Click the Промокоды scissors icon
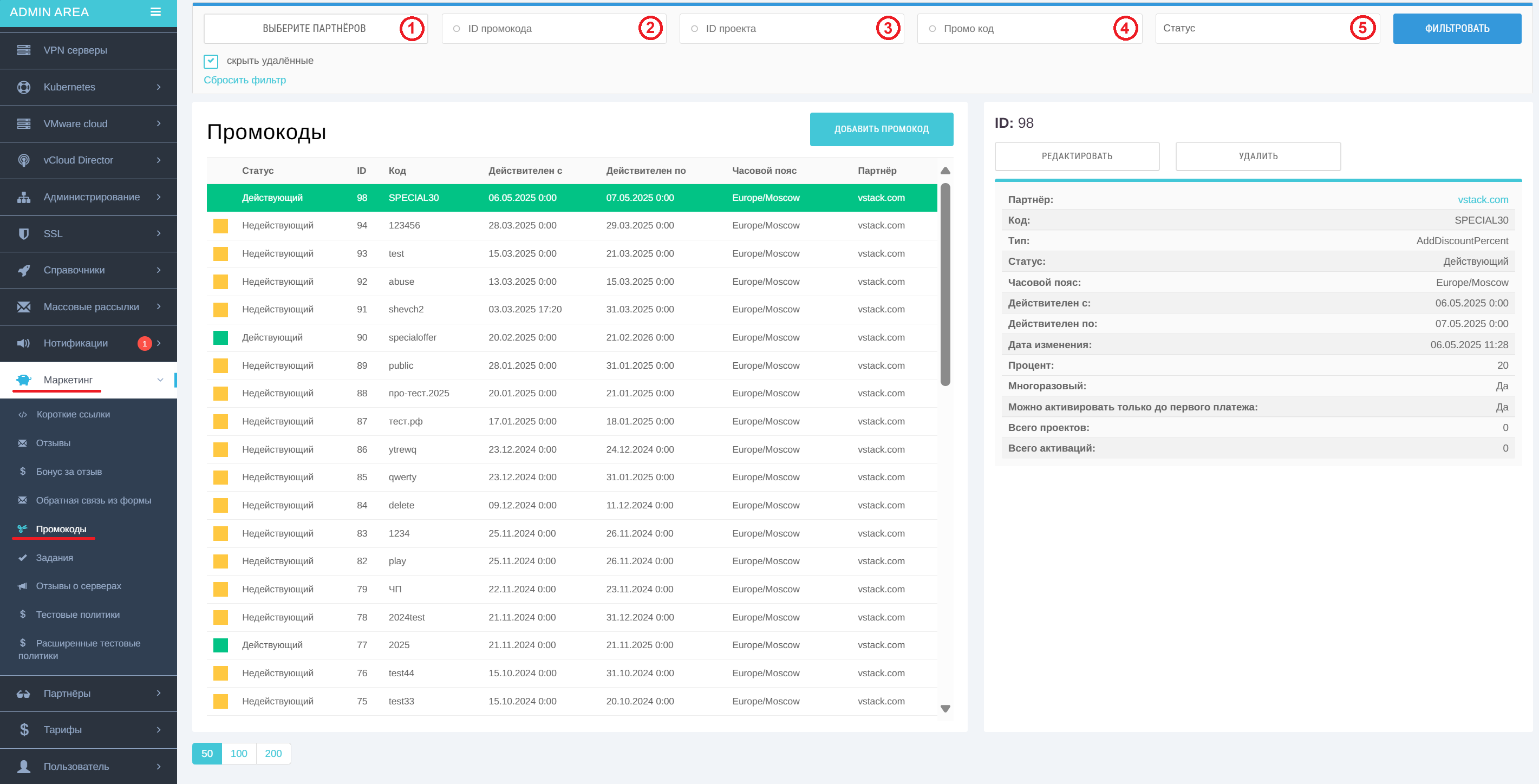The width and height of the screenshot is (1539, 784). [x=23, y=529]
